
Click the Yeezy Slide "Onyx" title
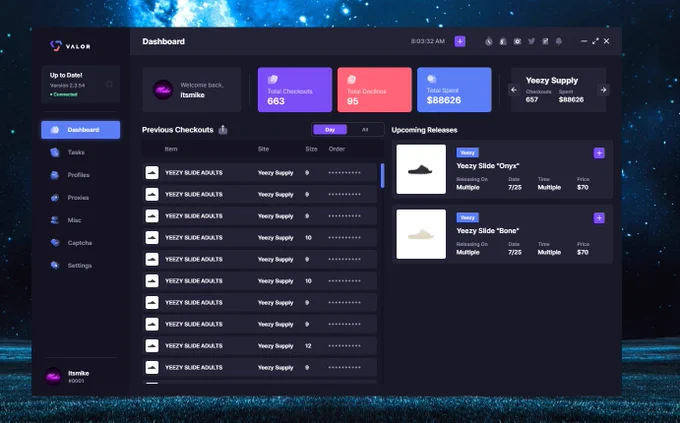point(487,166)
